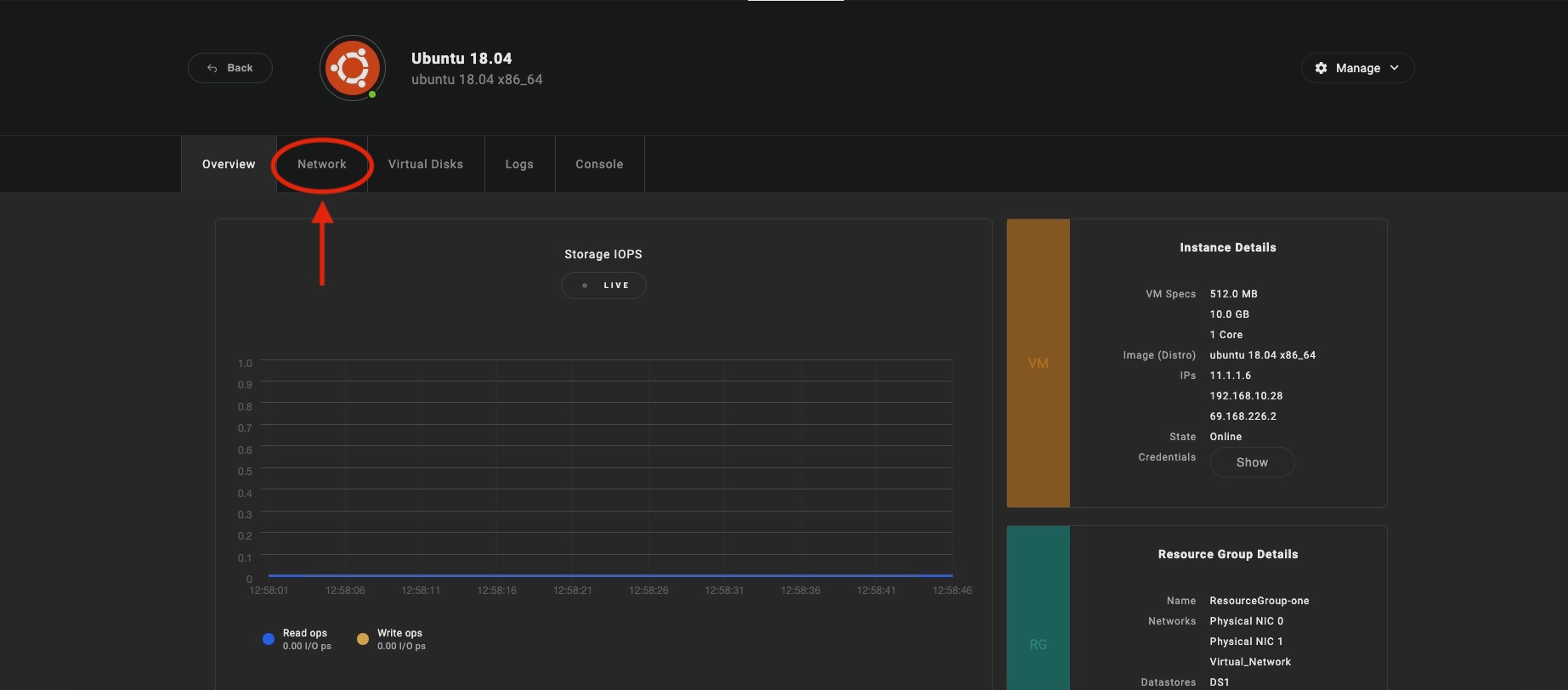Click the 12:58:21 time axis label
The height and width of the screenshot is (690, 1568).
[573, 591]
